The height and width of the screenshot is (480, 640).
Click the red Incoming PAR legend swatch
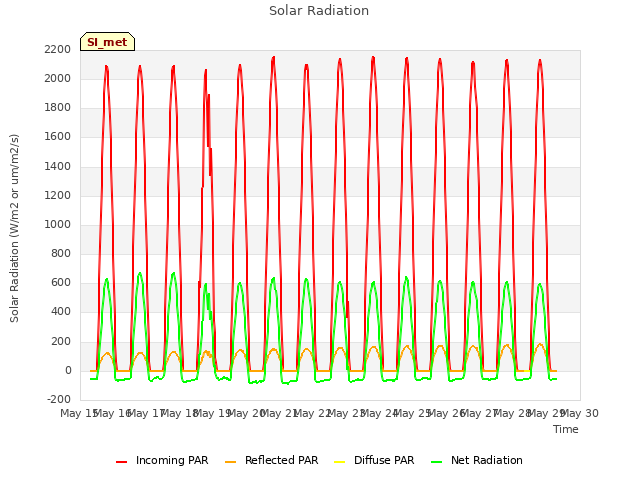122,462
